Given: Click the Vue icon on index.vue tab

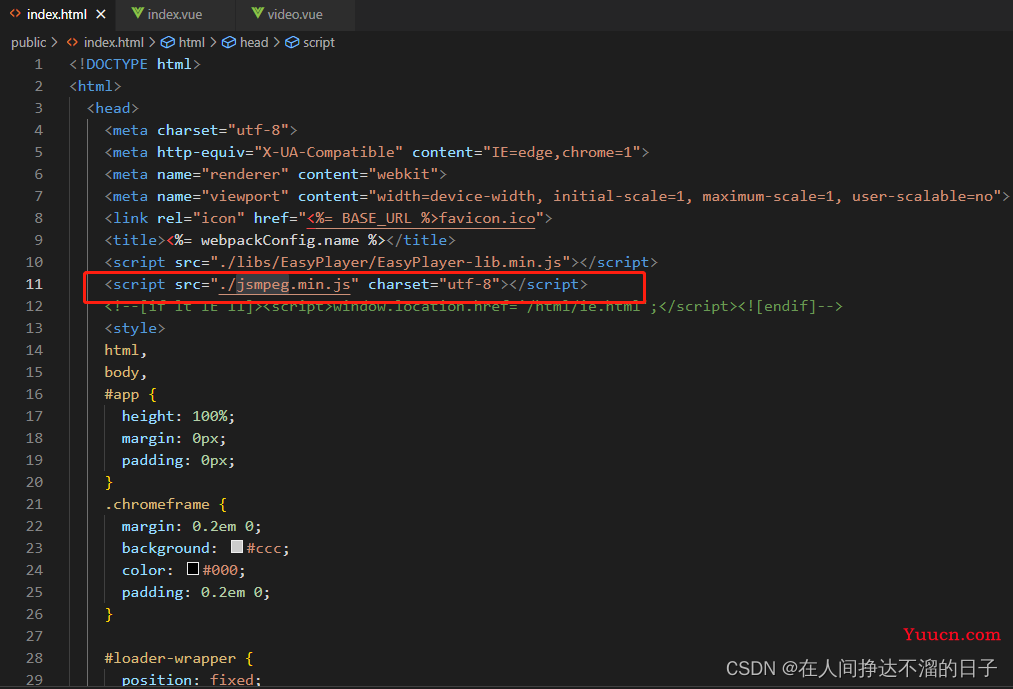Looking at the screenshot, I should pos(137,14).
